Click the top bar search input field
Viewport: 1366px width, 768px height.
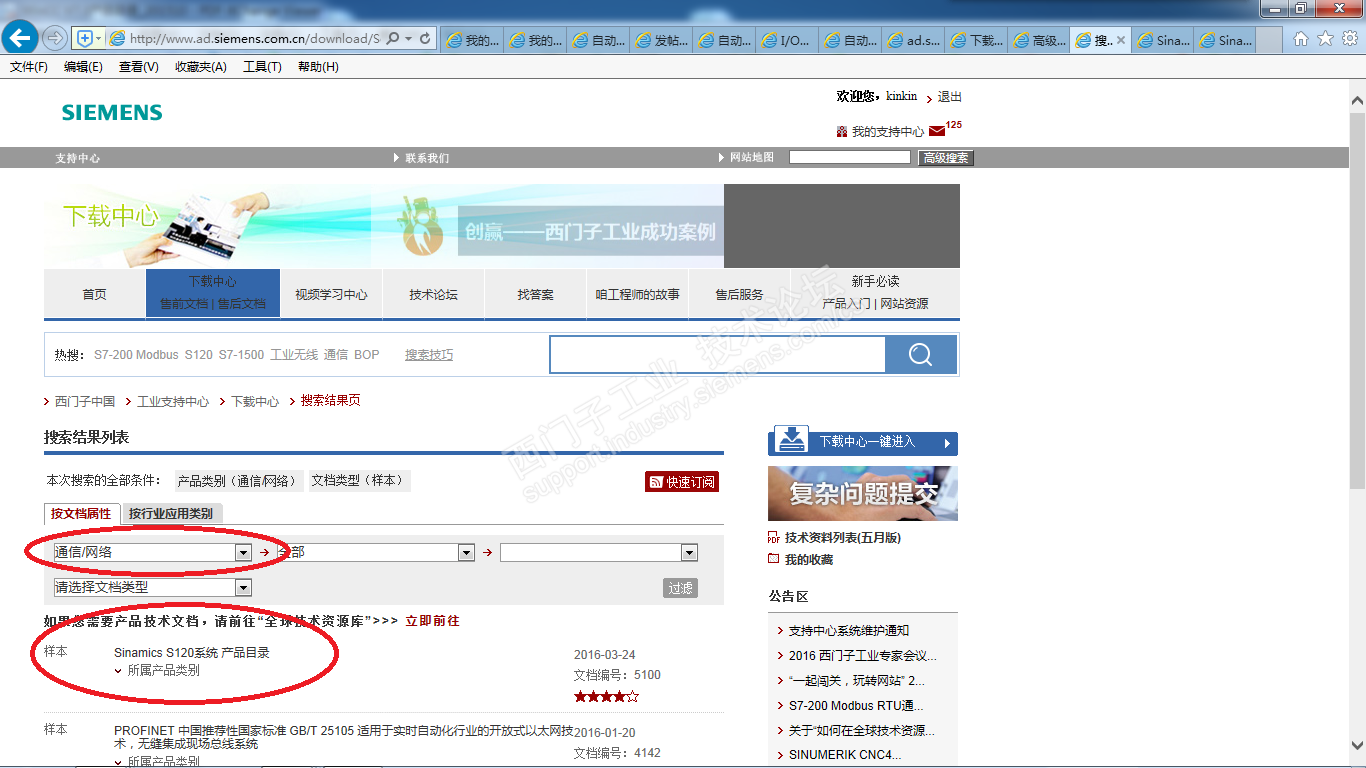pyautogui.click(x=850, y=157)
